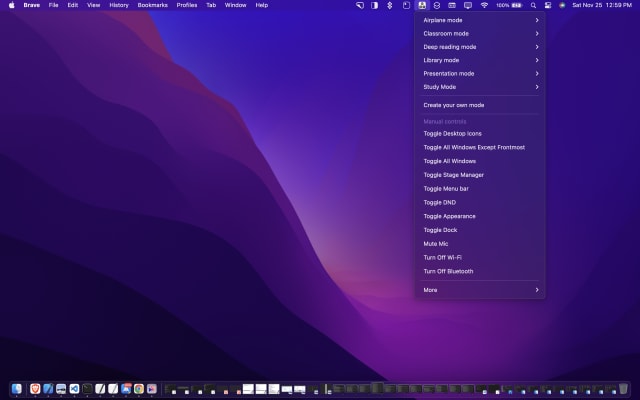The image size is (640, 400).
Task: Expand the Classroom mode submenu
Action: click(x=480, y=33)
